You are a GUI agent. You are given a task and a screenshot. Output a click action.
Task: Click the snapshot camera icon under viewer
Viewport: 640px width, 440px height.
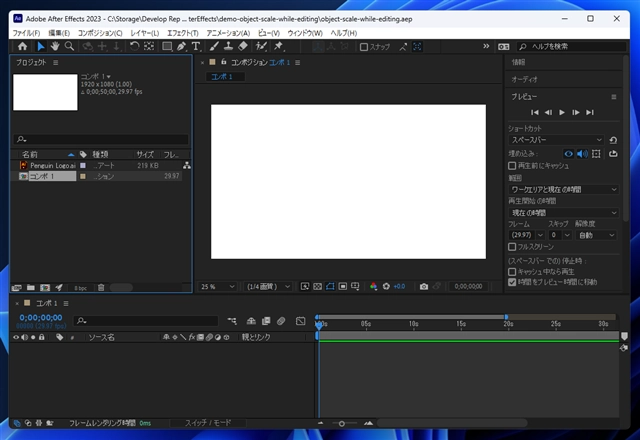[424, 286]
